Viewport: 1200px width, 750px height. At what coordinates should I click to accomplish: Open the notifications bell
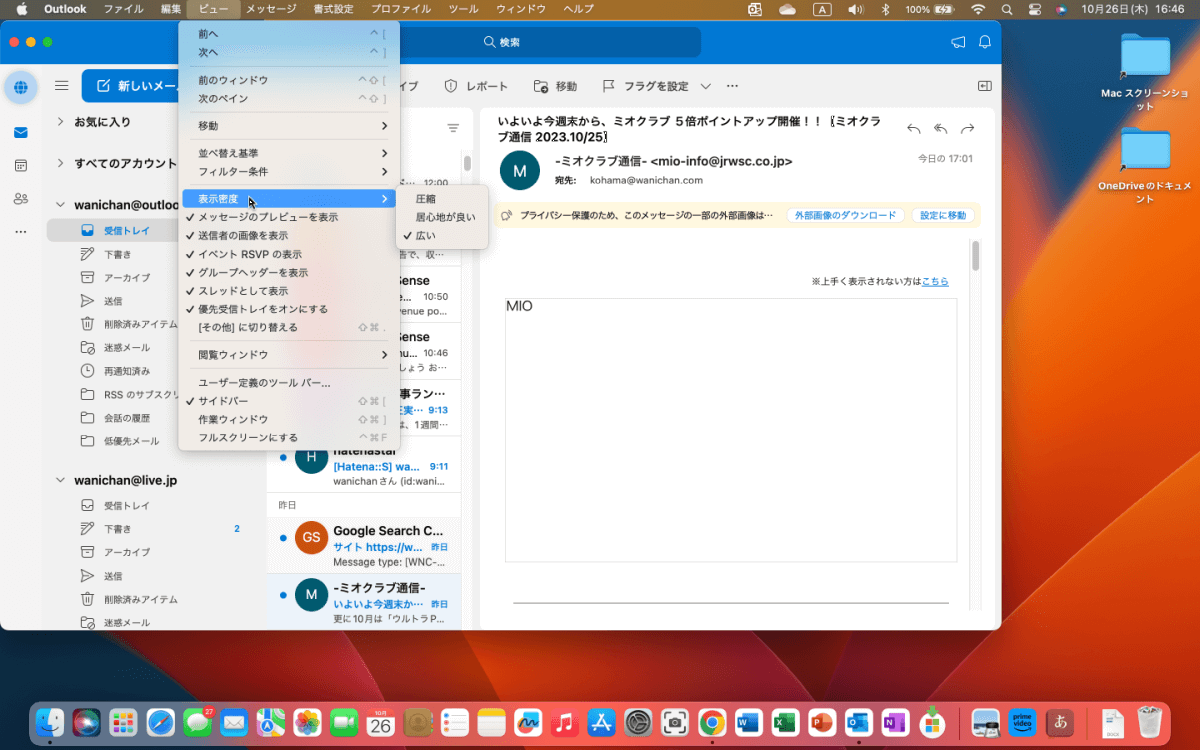tap(985, 42)
